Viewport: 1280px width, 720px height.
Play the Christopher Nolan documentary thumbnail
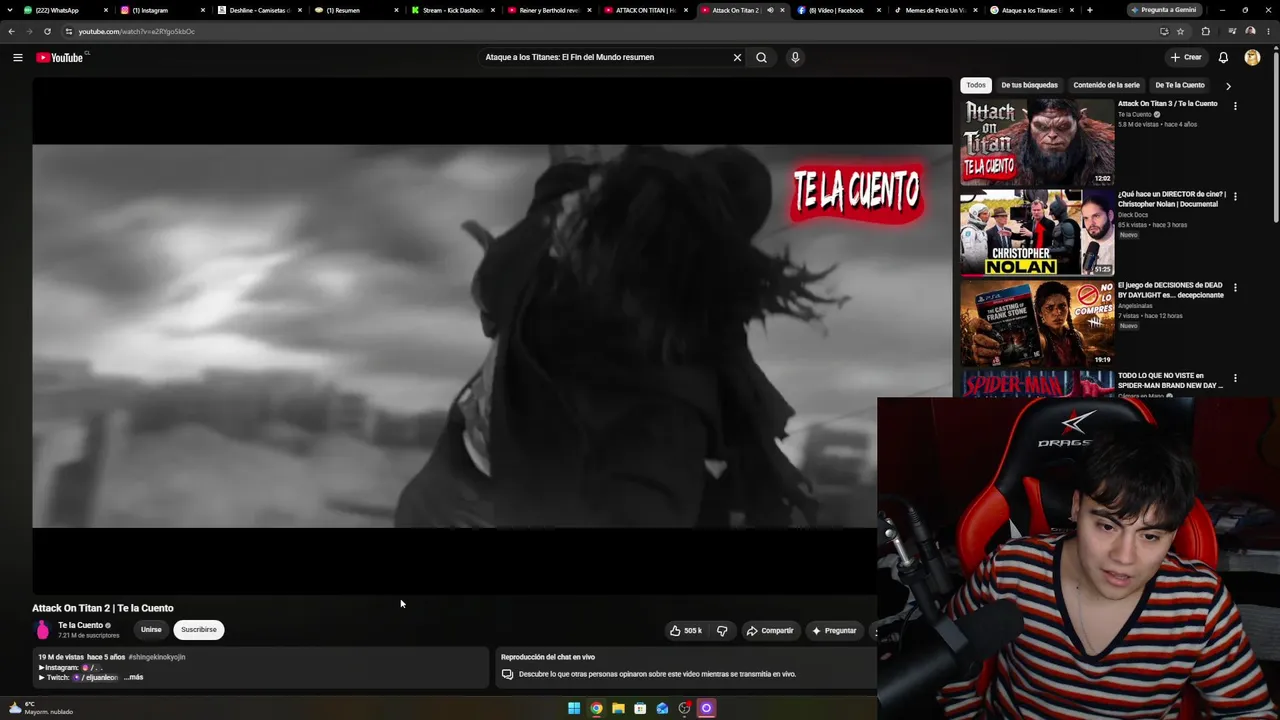pyautogui.click(x=1037, y=232)
